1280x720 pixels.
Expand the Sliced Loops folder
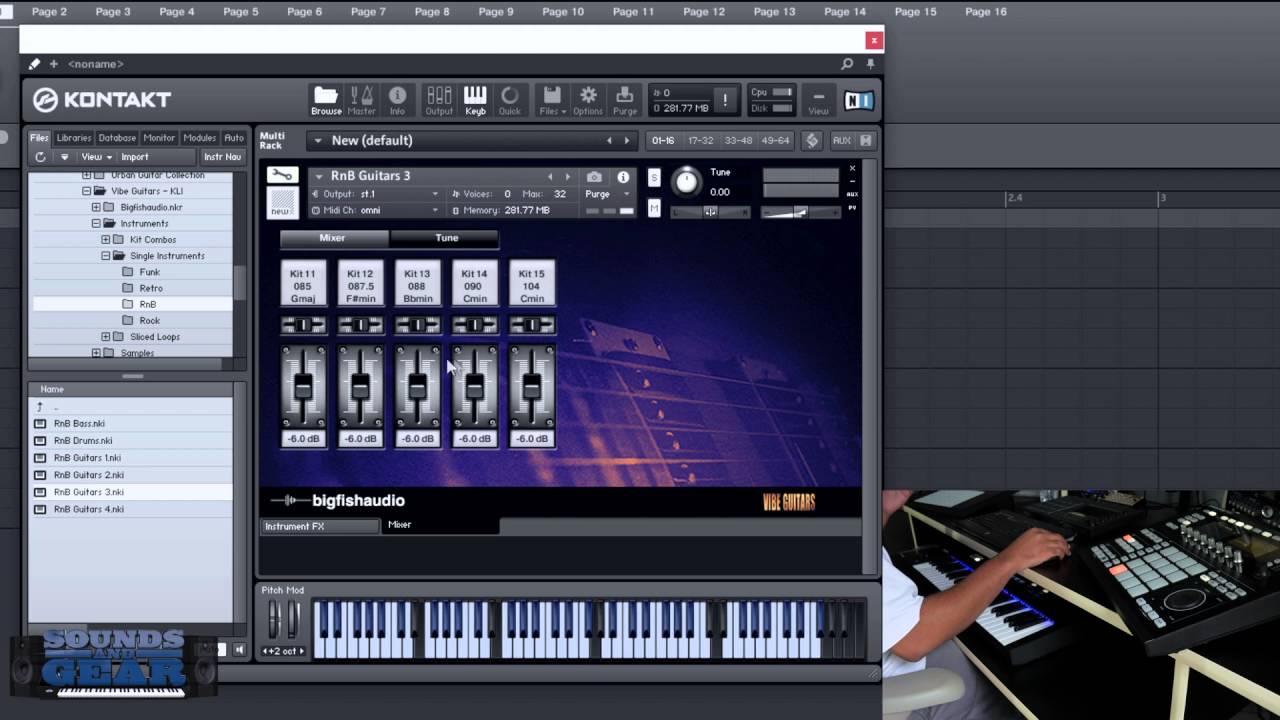[105, 337]
